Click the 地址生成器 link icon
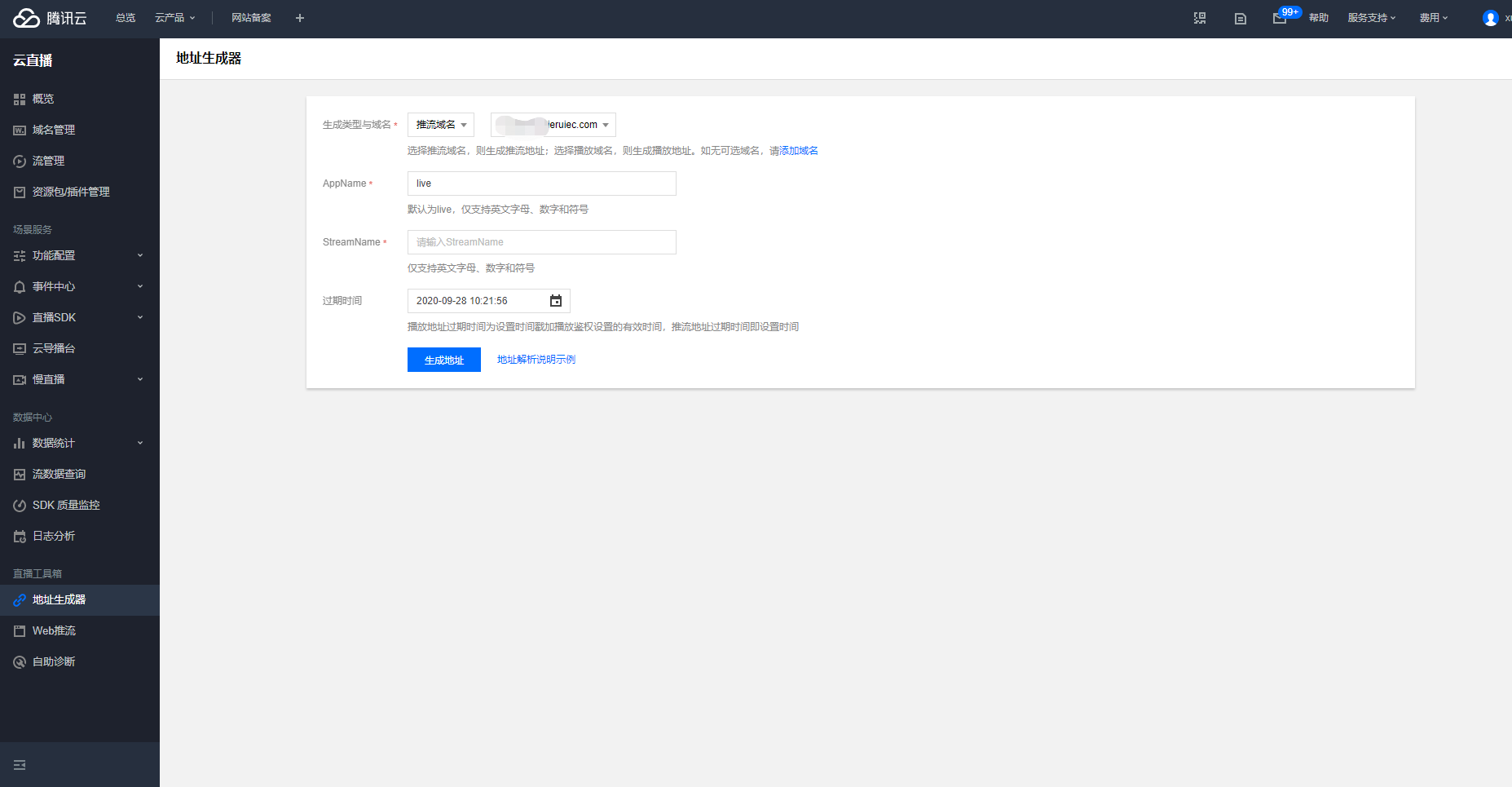Viewport: 1512px width, 787px height. (20, 600)
